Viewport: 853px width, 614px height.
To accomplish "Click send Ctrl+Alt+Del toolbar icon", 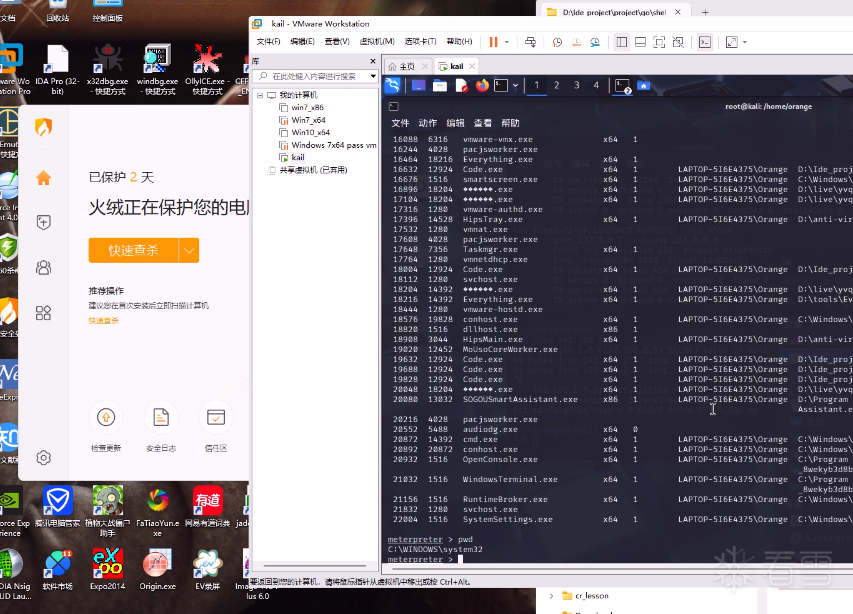I will click(x=530, y=42).
